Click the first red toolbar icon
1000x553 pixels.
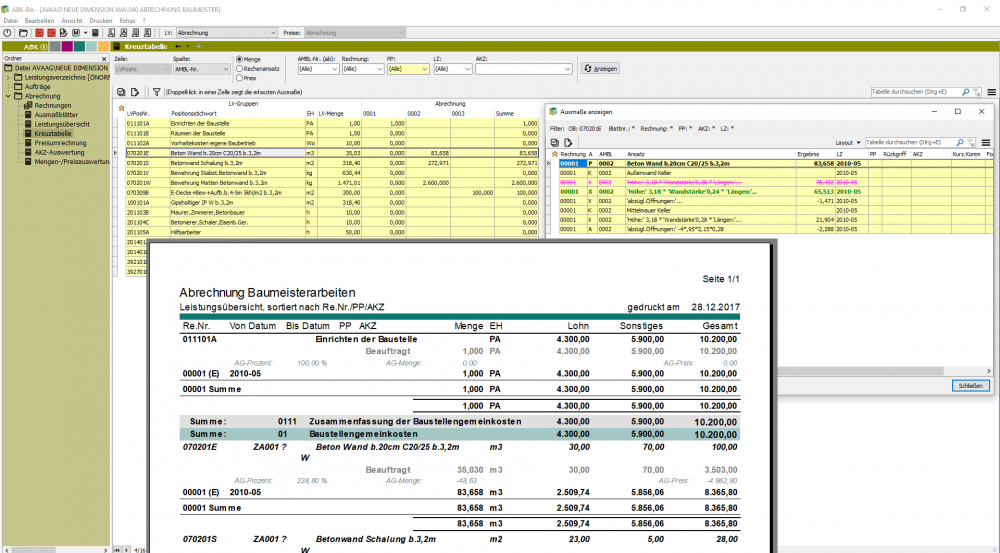click(x=40, y=33)
